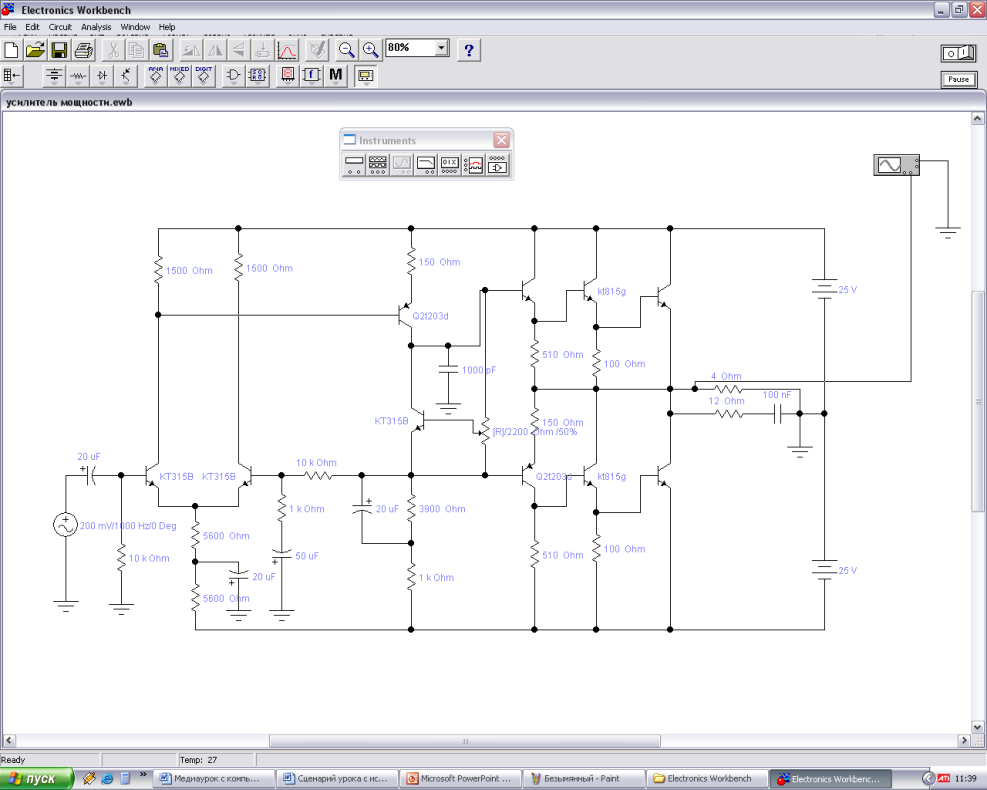Select the multimeter instrument
This screenshot has width=987, height=790.
click(x=354, y=164)
